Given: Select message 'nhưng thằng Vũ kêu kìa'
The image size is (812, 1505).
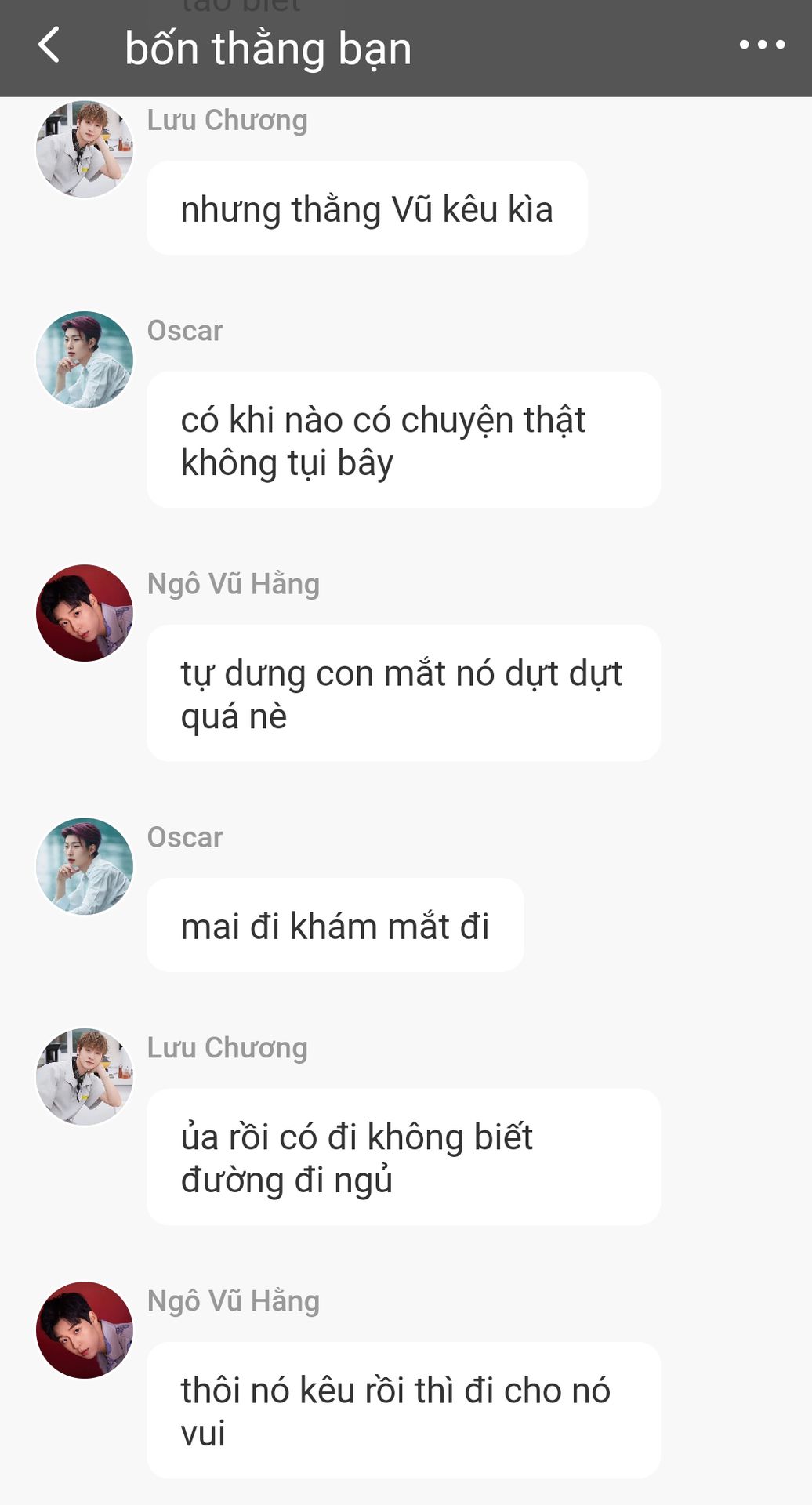Looking at the screenshot, I should pyautogui.click(x=367, y=209).
